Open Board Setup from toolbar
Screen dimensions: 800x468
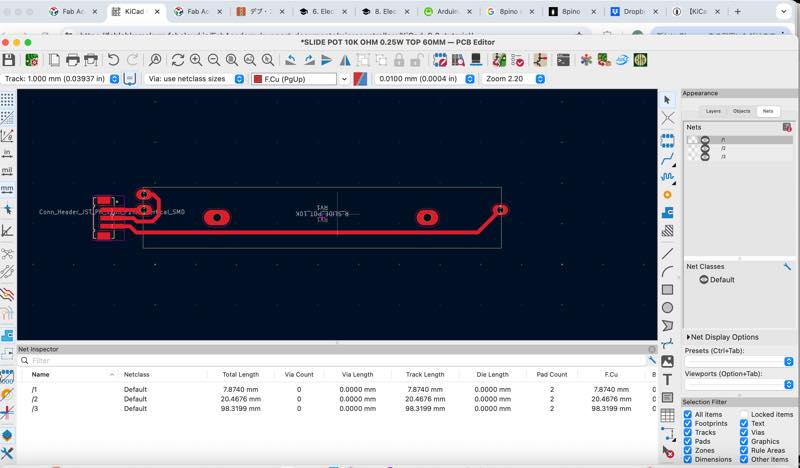[32, 60]
